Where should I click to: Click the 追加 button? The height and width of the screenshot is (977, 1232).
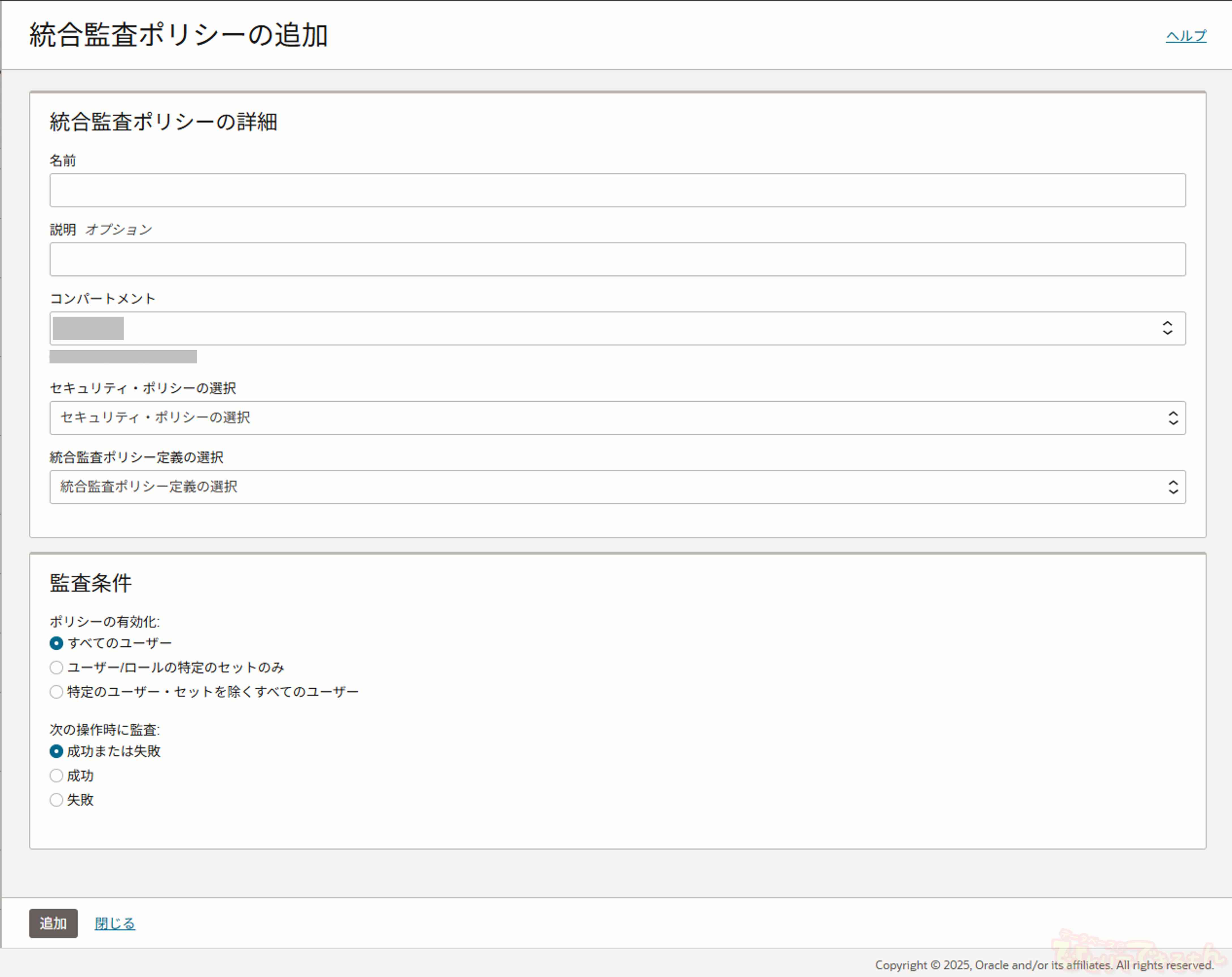point(53,923)
